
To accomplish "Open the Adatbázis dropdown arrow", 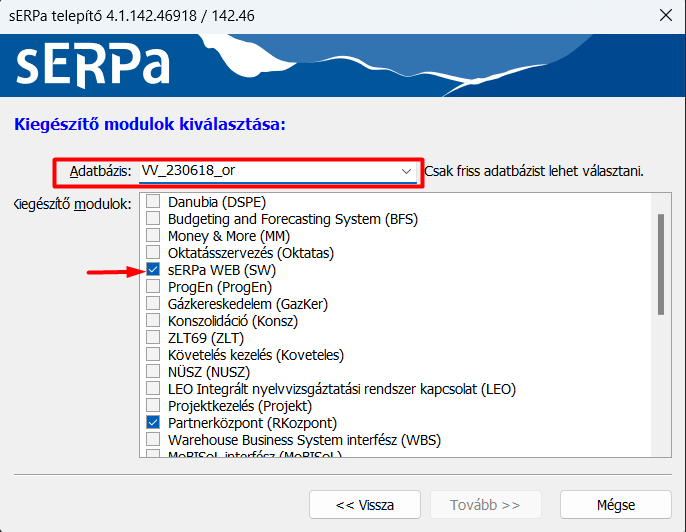I will tap(406, 171).
